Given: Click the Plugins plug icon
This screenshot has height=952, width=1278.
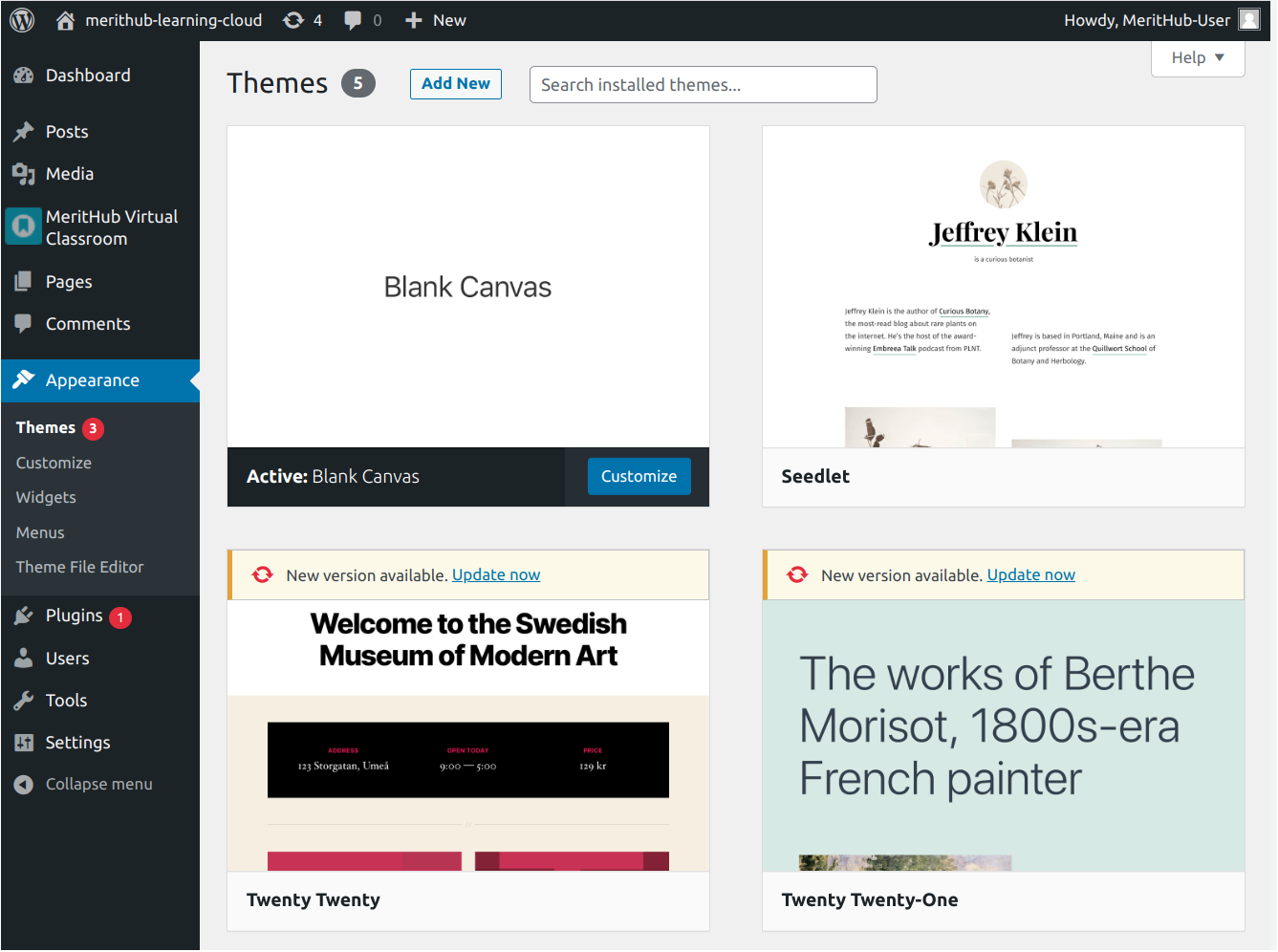Looking at the screenshot, I should point(24,617).
